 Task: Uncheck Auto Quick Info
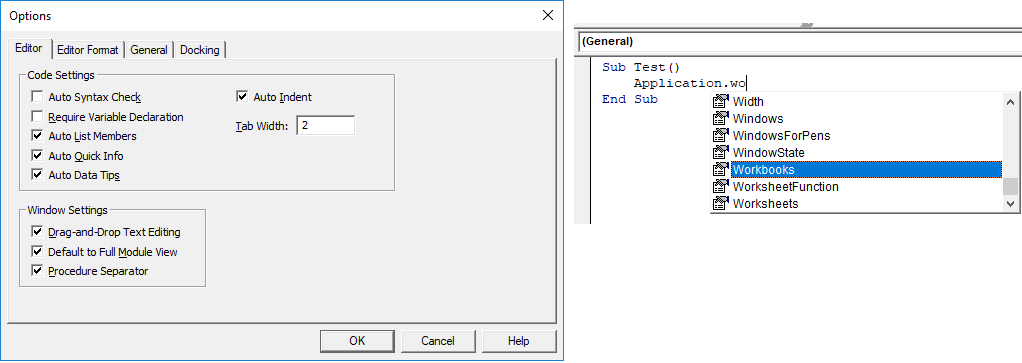pos(36,156)
